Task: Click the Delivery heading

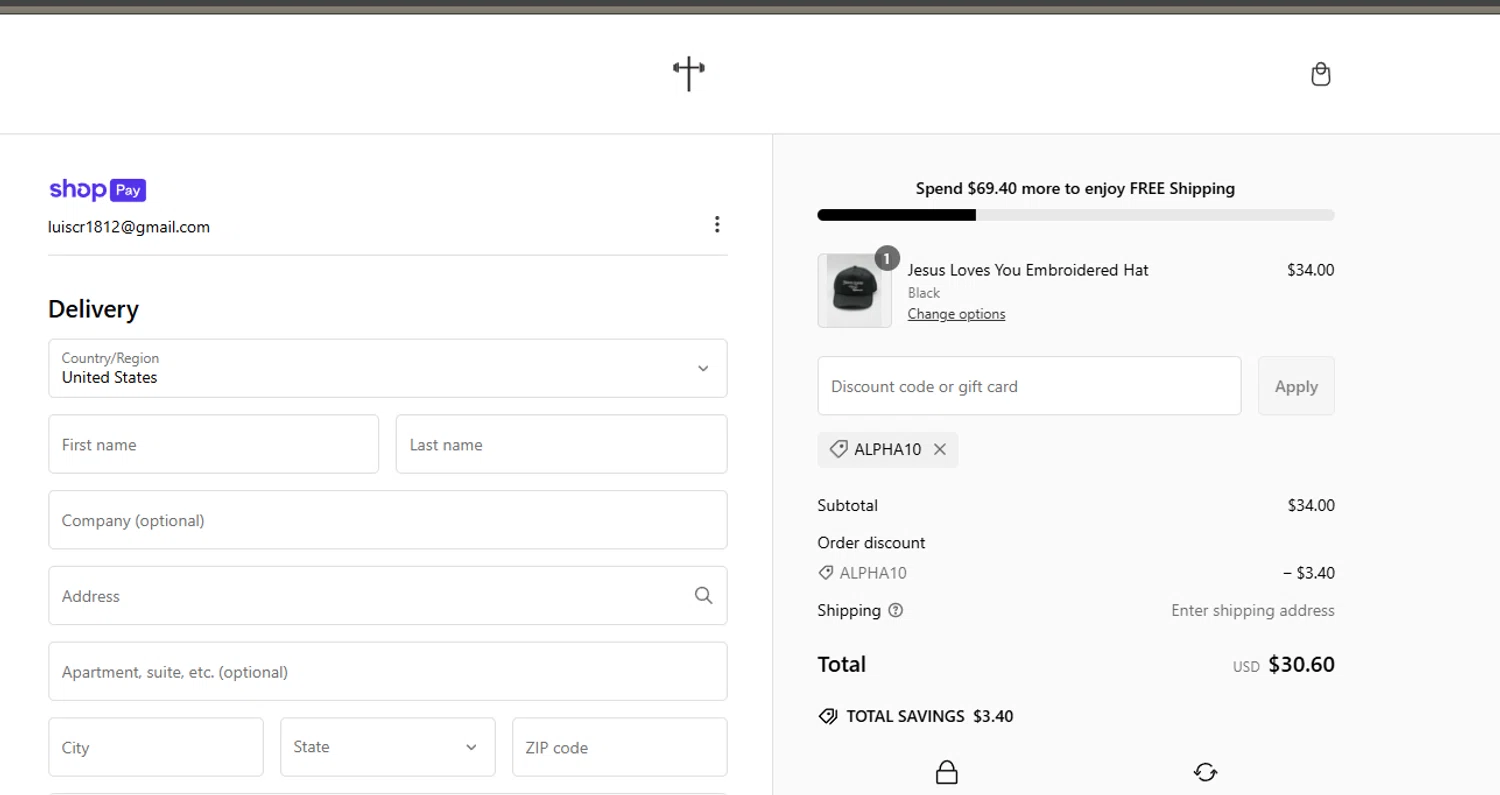Action: point(93,309)
